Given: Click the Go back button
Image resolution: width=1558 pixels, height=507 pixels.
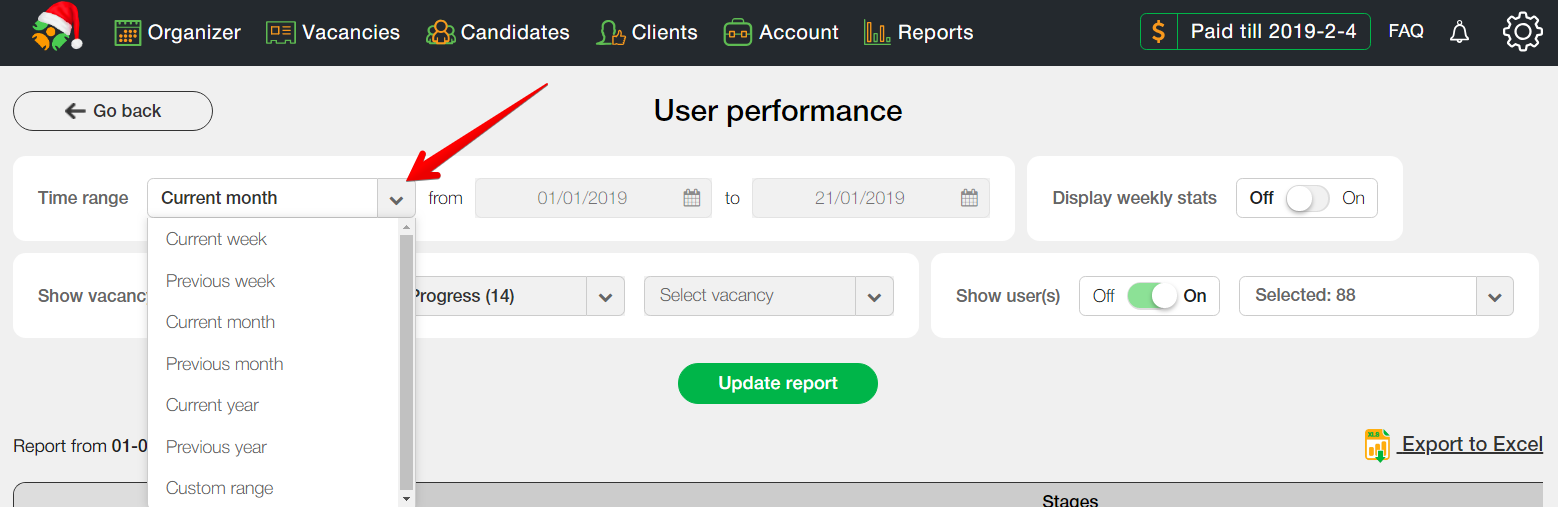Looking at the screenshot, I should (x=113, y=111).
